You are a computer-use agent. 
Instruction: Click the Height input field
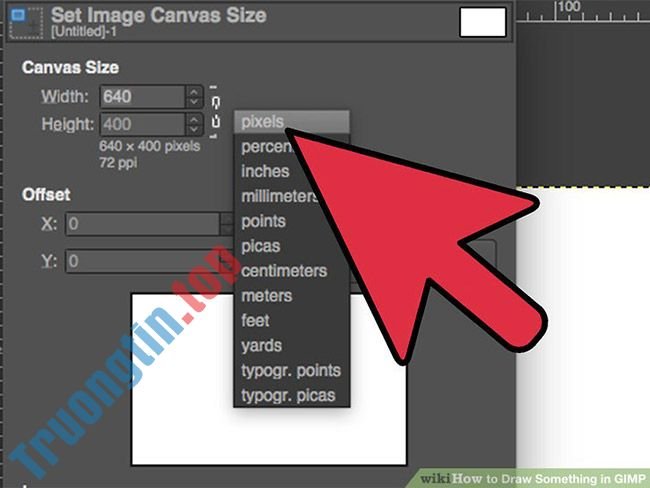pyautogui.click(x=139, y=124)
